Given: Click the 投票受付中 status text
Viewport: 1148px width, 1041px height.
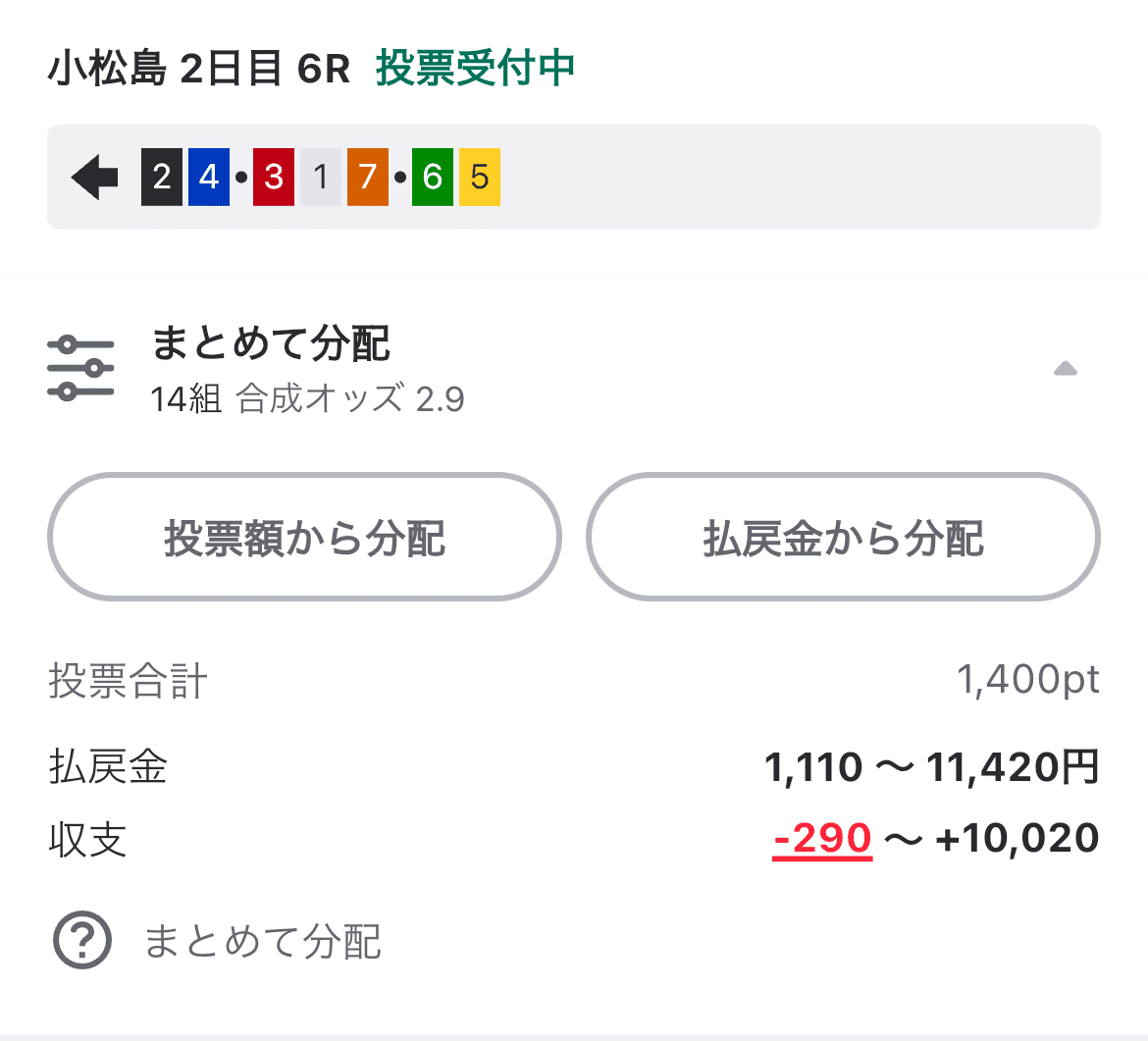Looking at the screenshot, I should point(475,69).
